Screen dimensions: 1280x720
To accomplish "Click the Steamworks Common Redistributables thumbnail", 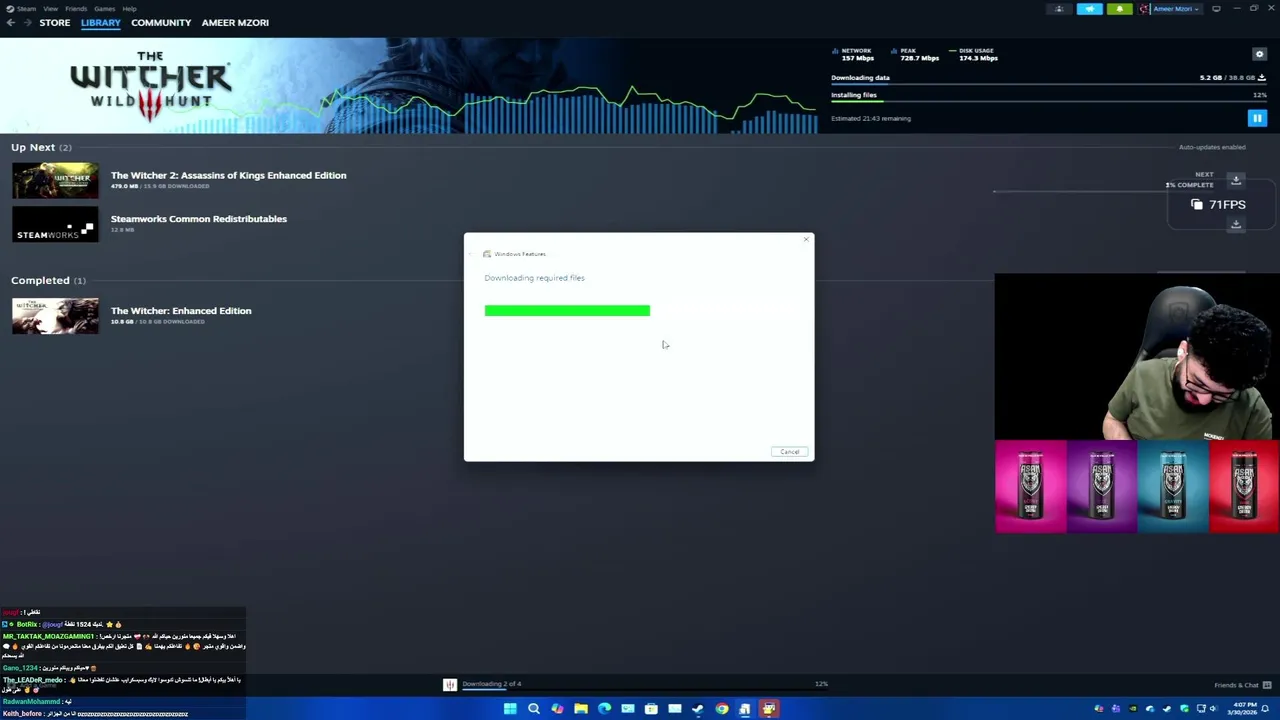I will pos(55,224).
